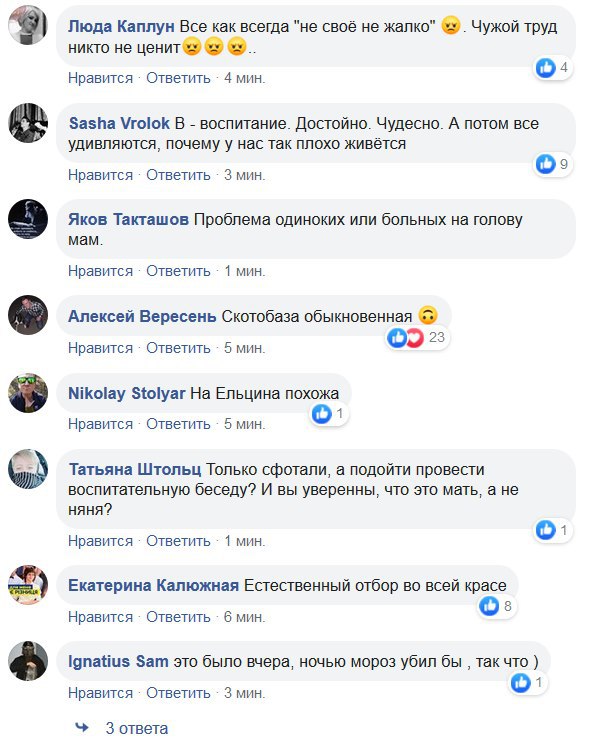Click Ответить under Алексей Вересень's comment
The image size is (608, 744).
(x=179, y=348)
